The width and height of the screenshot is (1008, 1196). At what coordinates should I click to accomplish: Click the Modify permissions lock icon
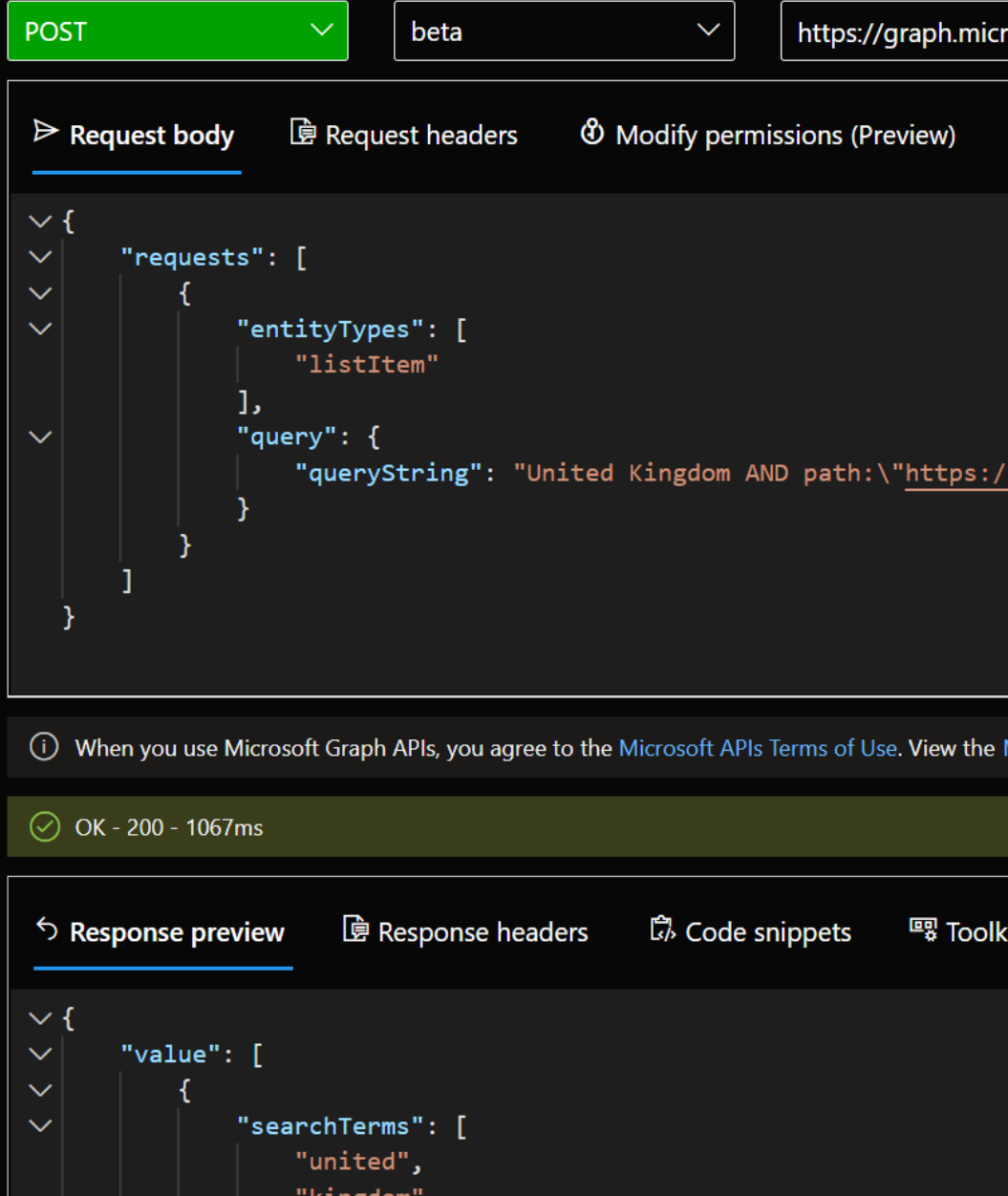coord(592,132)
